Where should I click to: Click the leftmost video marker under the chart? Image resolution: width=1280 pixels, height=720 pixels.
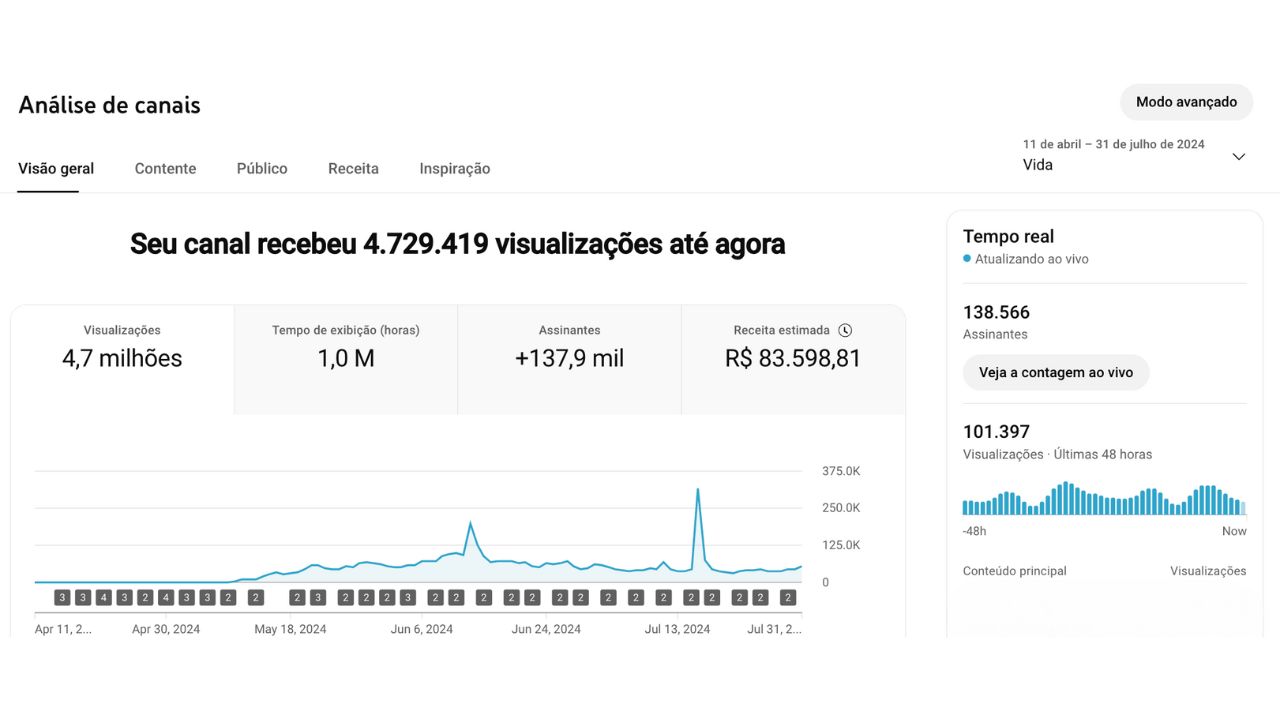click(62, 598)
